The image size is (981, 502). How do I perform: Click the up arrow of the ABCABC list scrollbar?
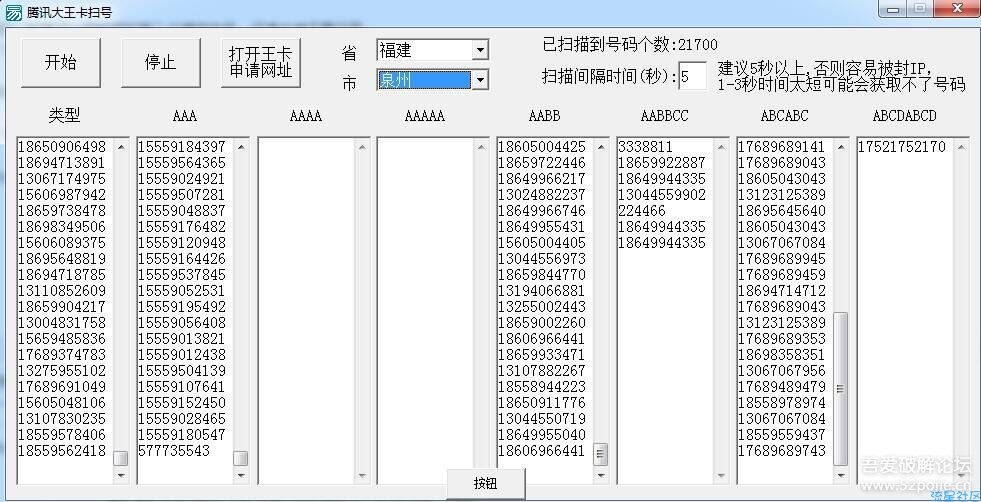(841, 147)
